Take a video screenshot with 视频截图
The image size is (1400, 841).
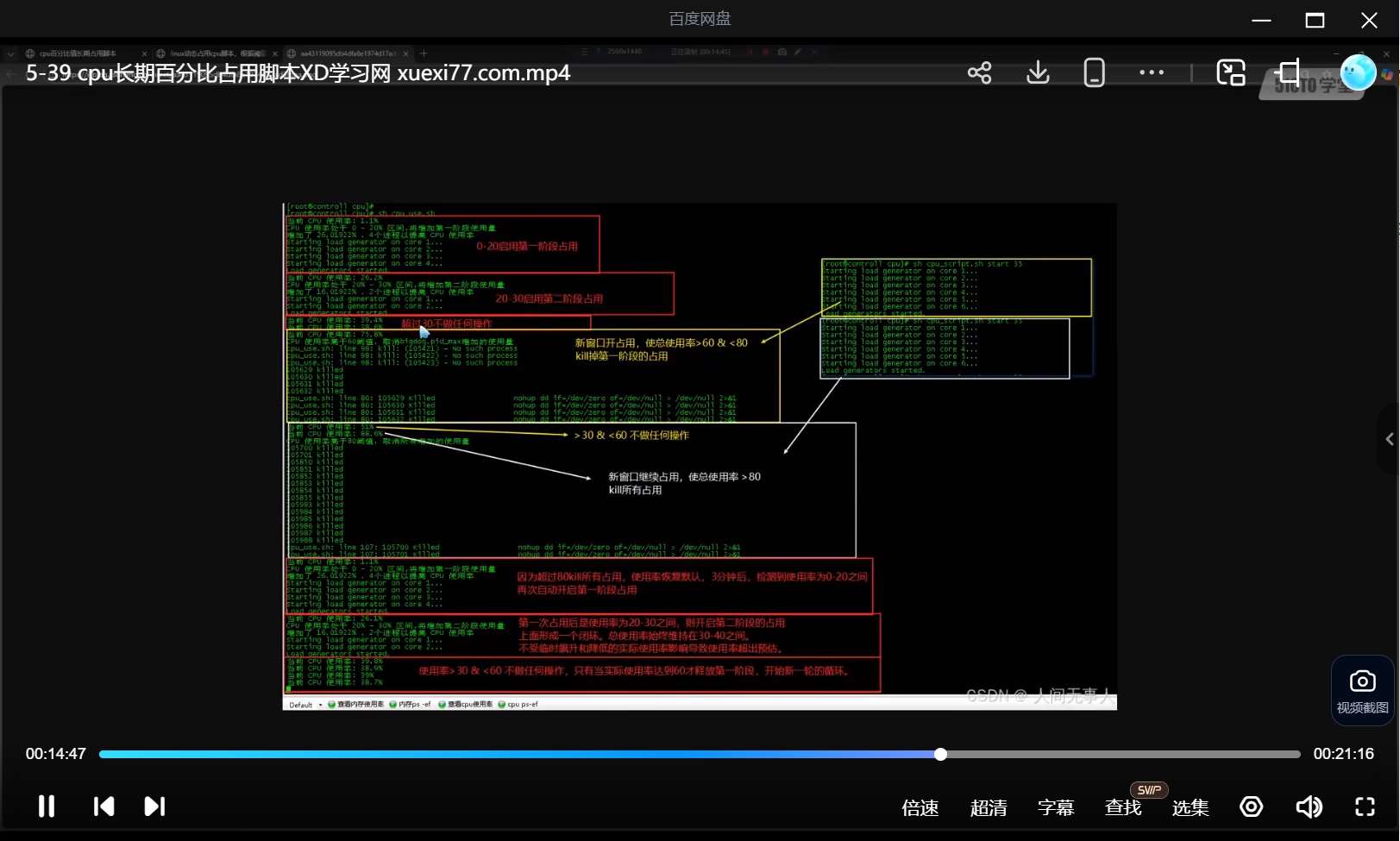point(1362,691)
